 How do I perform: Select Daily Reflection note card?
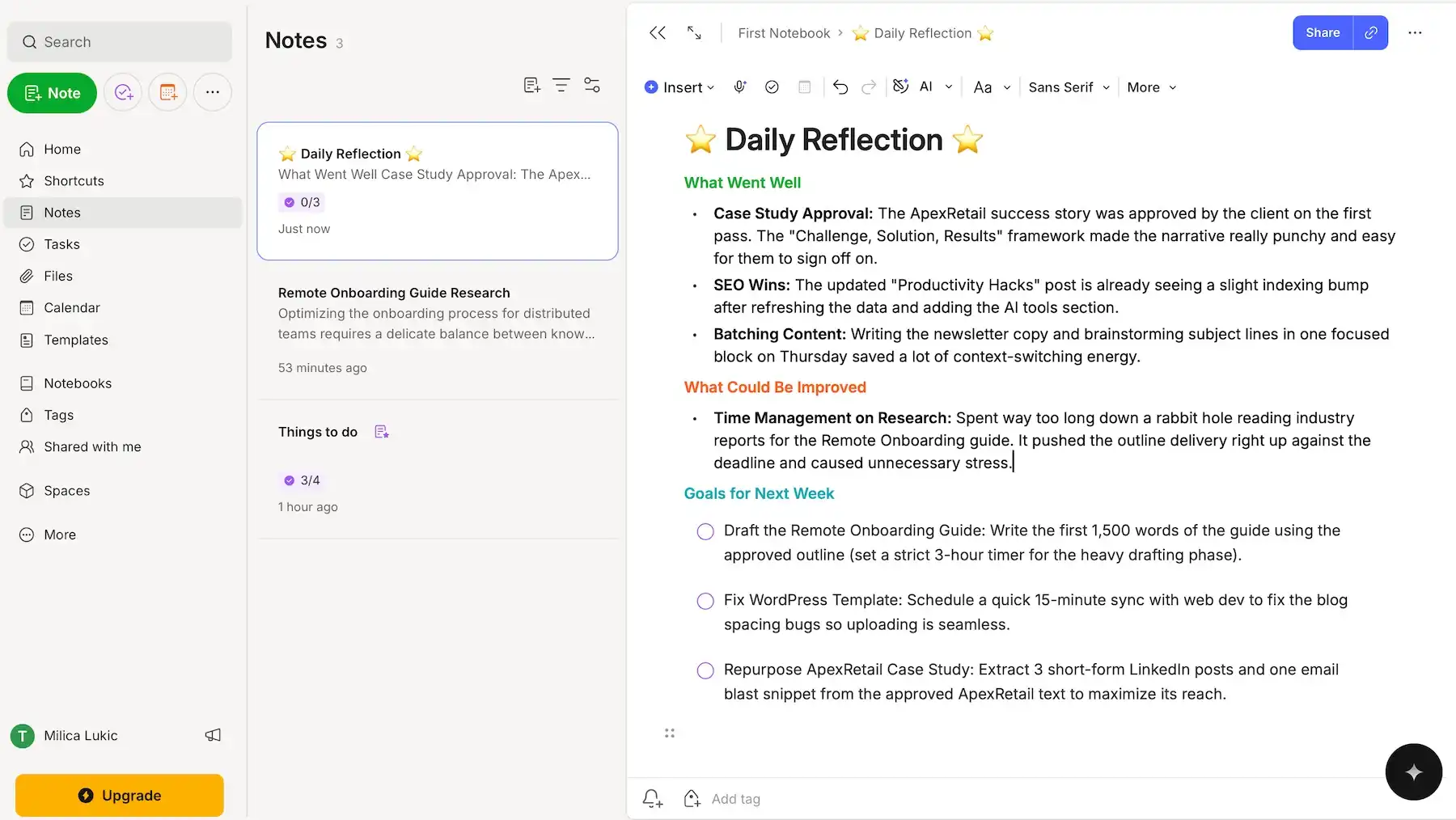[x=438, y=191]
